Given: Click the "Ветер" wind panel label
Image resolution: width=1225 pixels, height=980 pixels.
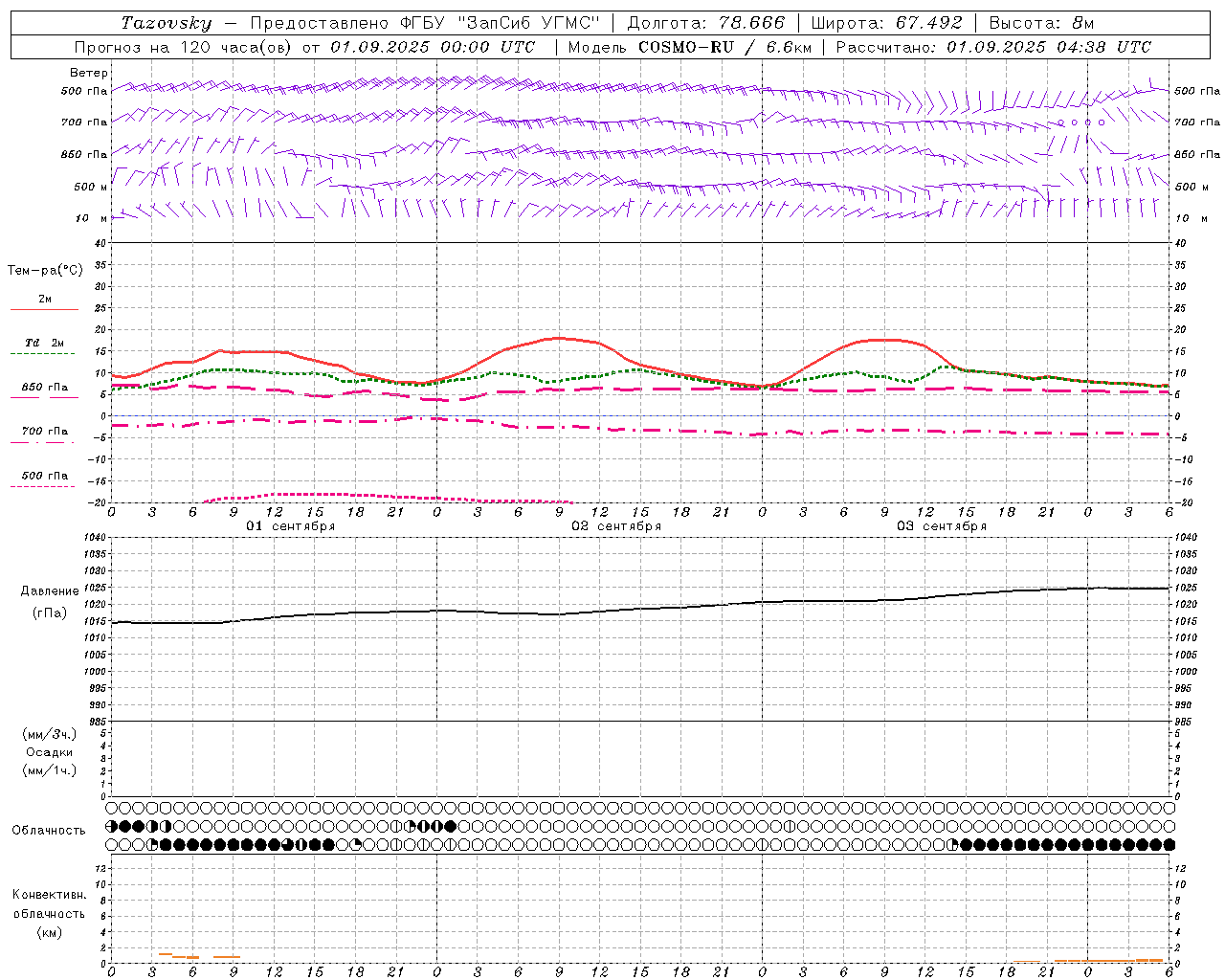Looking at the screenshot, I should click(89, 73).
